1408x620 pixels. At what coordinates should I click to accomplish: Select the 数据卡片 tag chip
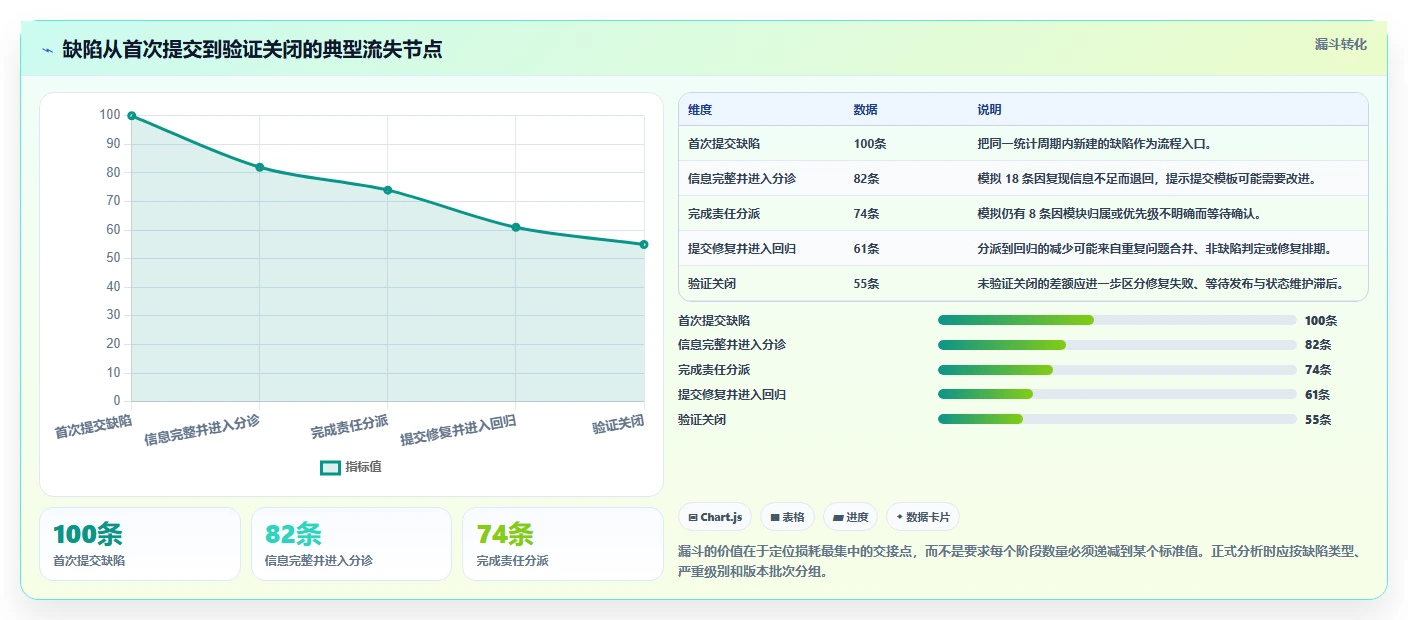pyautogui.click(x=922, y=517)
